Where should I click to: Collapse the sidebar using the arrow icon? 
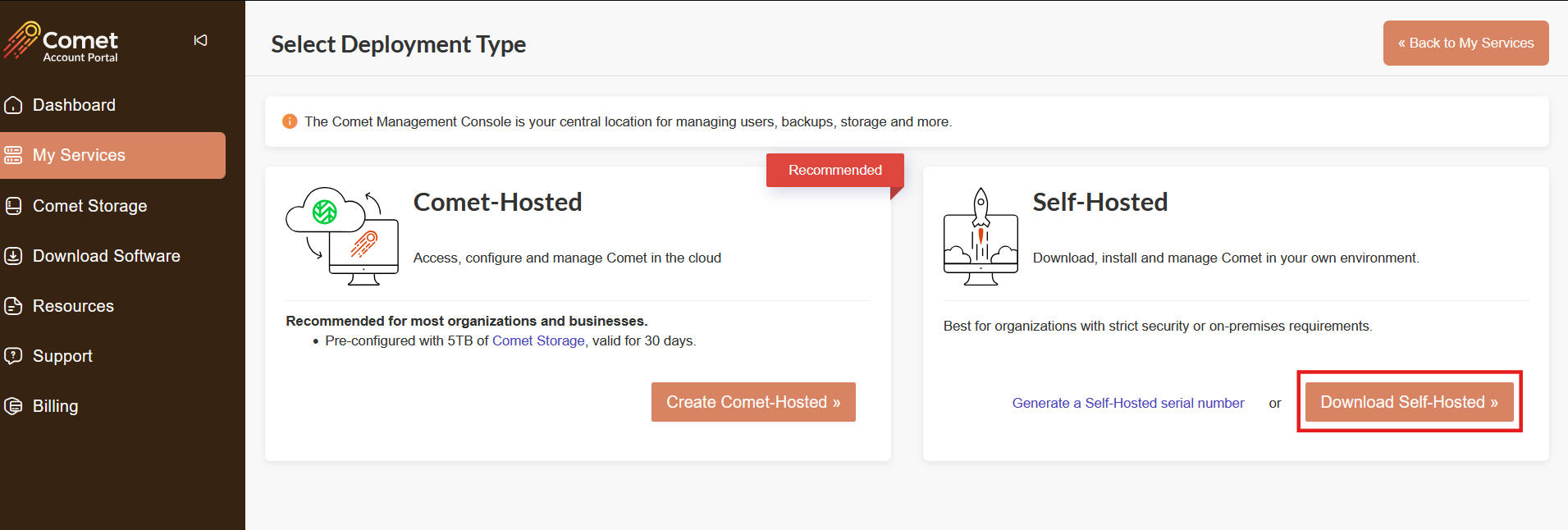coord(200,40)
